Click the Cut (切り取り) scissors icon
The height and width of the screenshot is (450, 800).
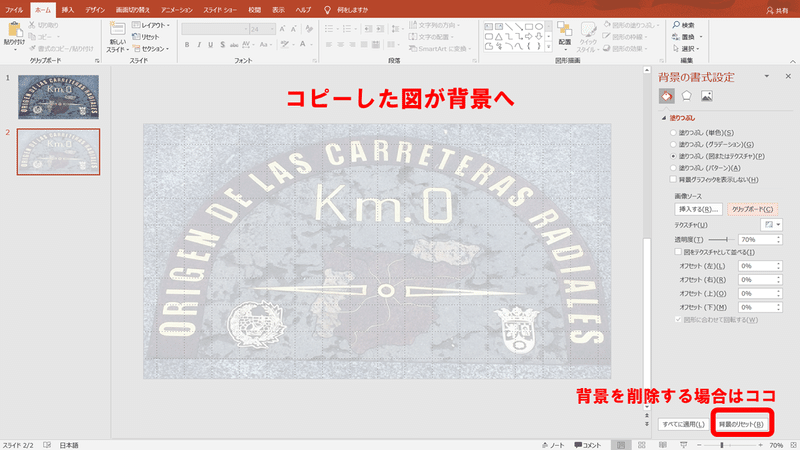point(32,24)
